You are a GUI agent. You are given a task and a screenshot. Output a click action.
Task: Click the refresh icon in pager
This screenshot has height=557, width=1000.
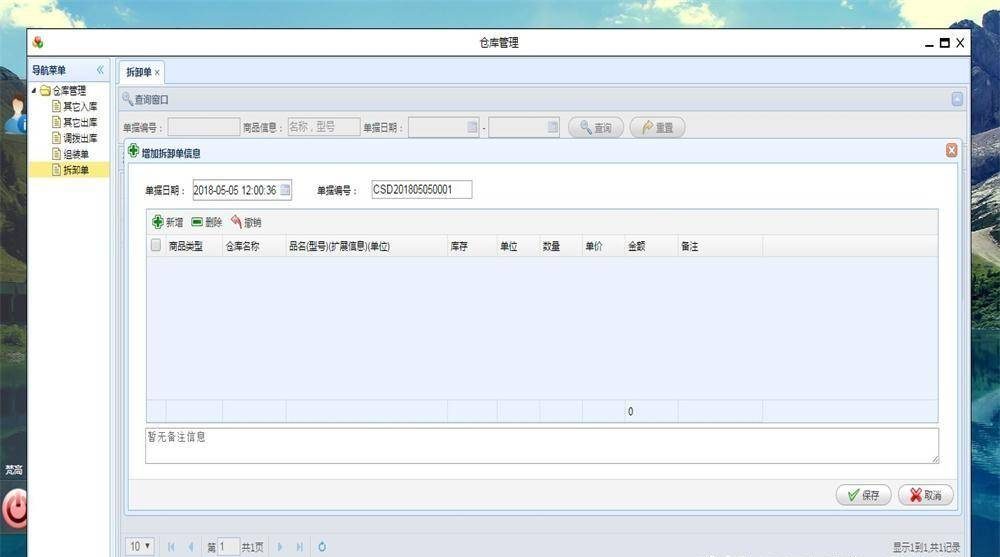pos(322,547)
